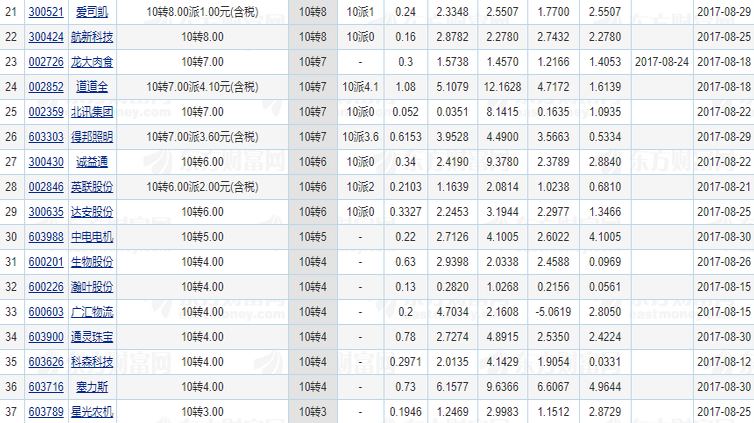Open stock code link 603303
Screen dimensions: 754x423
point(46,137)
